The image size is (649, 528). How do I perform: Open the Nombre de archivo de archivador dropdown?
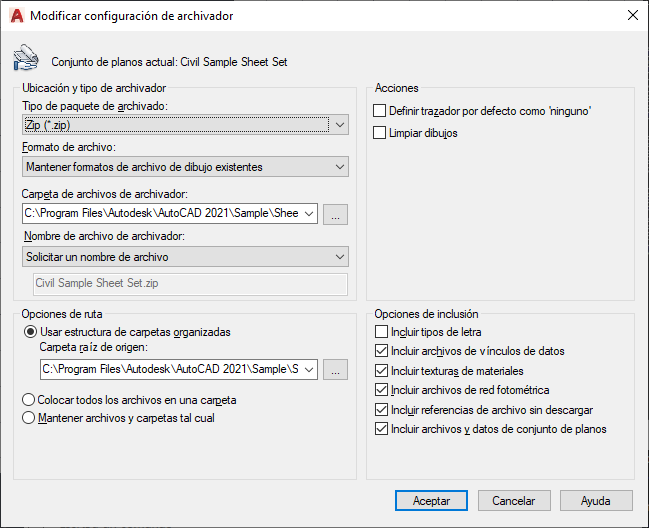point(185,257)
